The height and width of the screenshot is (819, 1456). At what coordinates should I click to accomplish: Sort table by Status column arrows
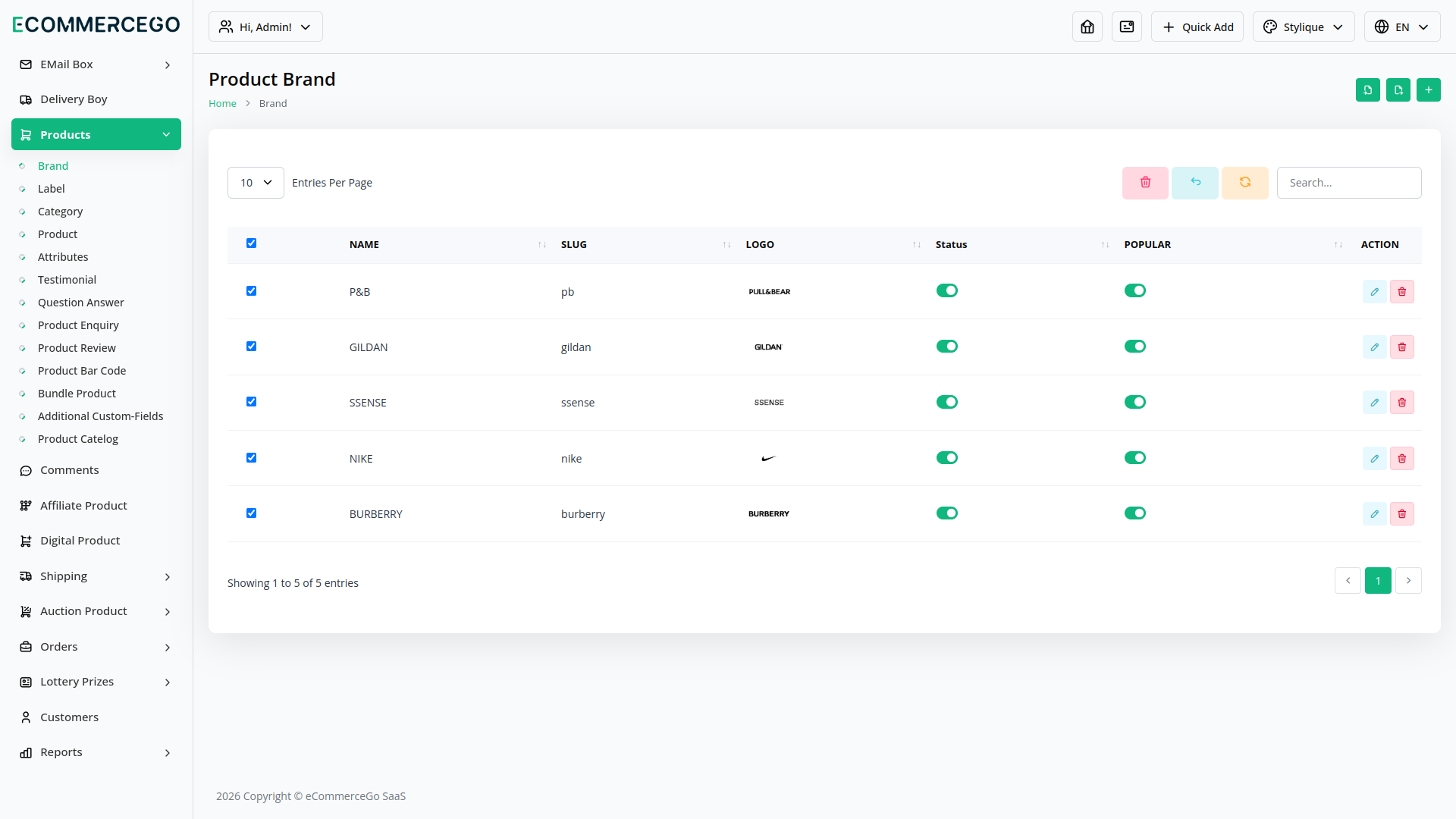coord(1105,245)
